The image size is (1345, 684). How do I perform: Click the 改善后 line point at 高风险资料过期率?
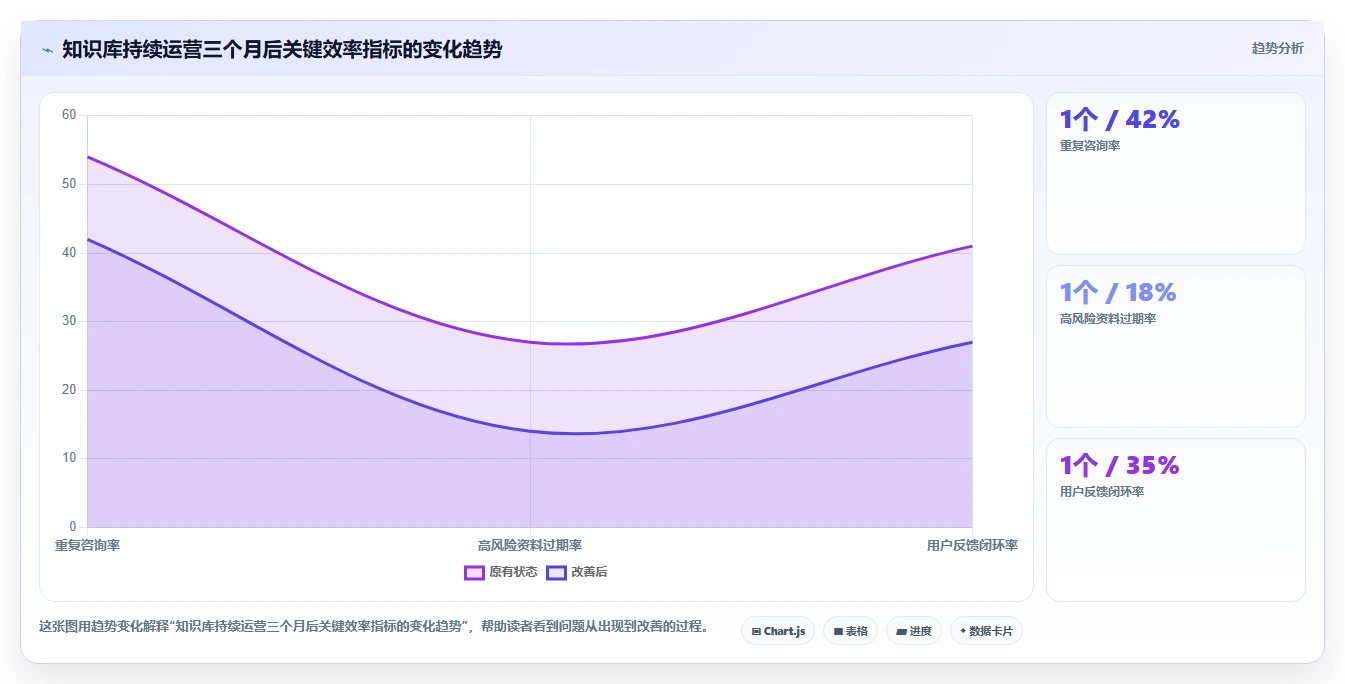point(530,431)
